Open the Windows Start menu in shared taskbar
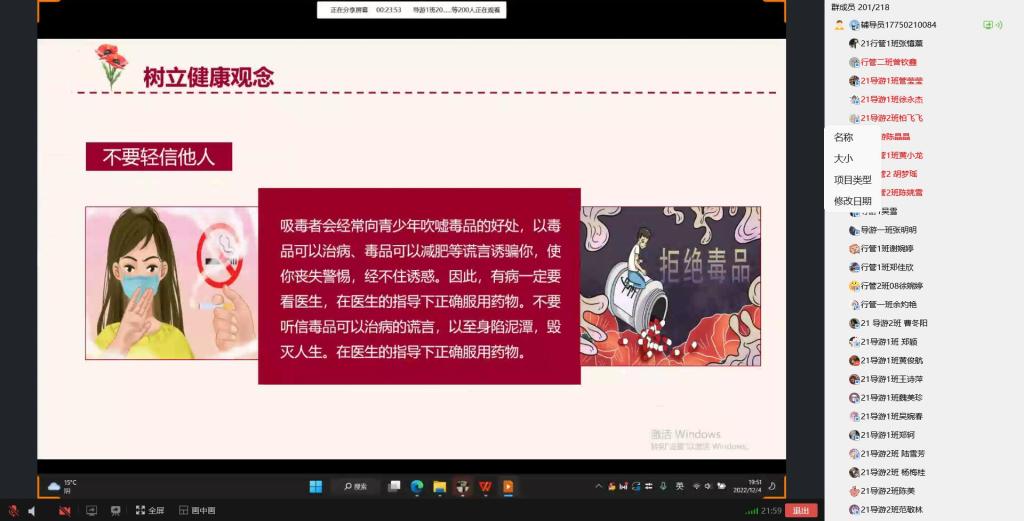 (x=315, y=487)
